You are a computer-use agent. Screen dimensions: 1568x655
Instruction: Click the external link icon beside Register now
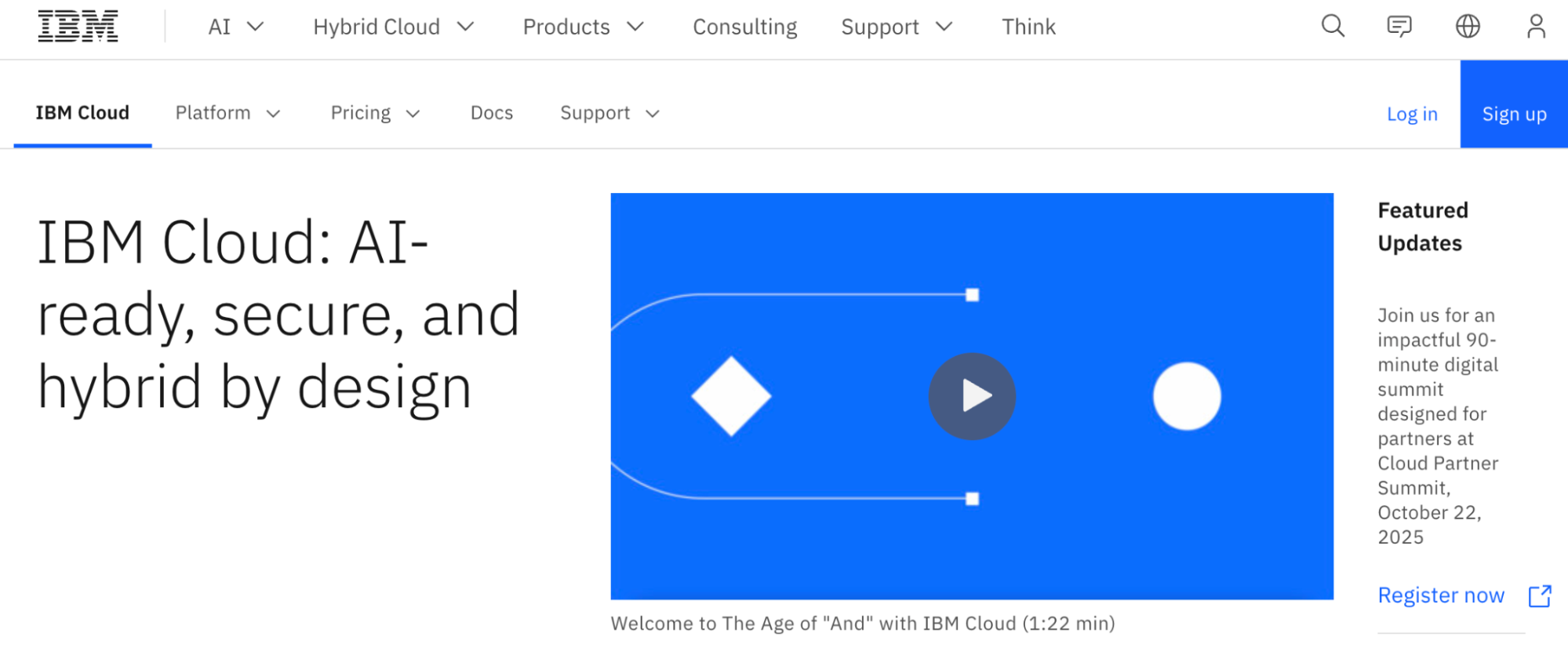[1540, 596]
